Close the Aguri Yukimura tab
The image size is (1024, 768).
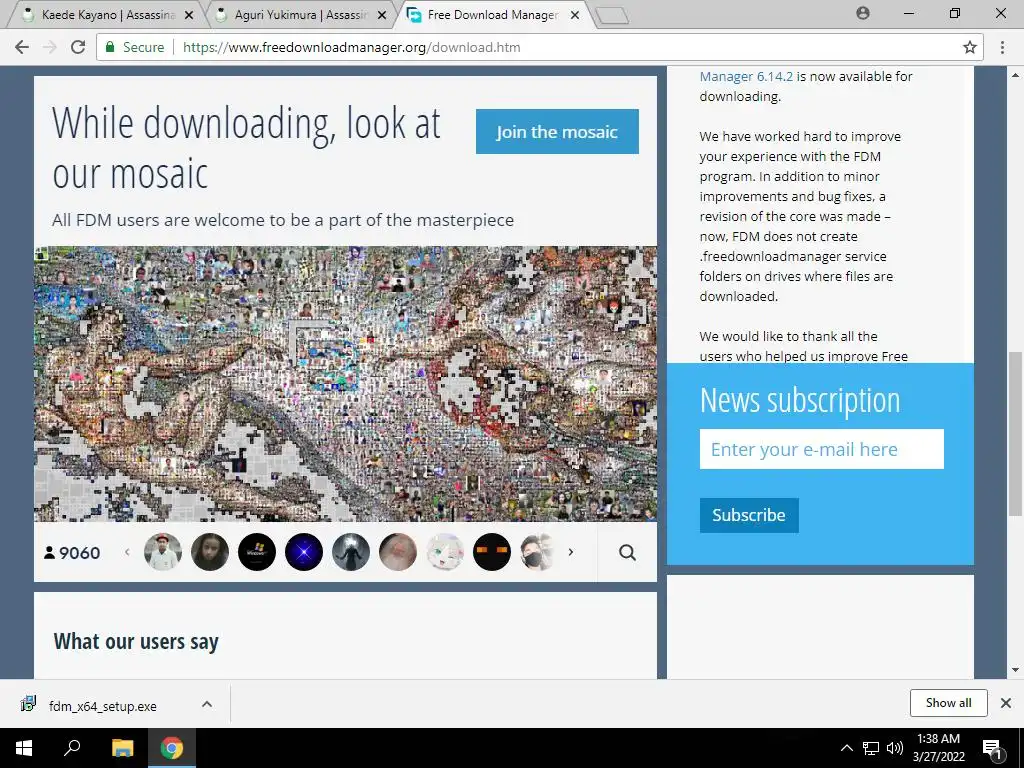(382, 14)
